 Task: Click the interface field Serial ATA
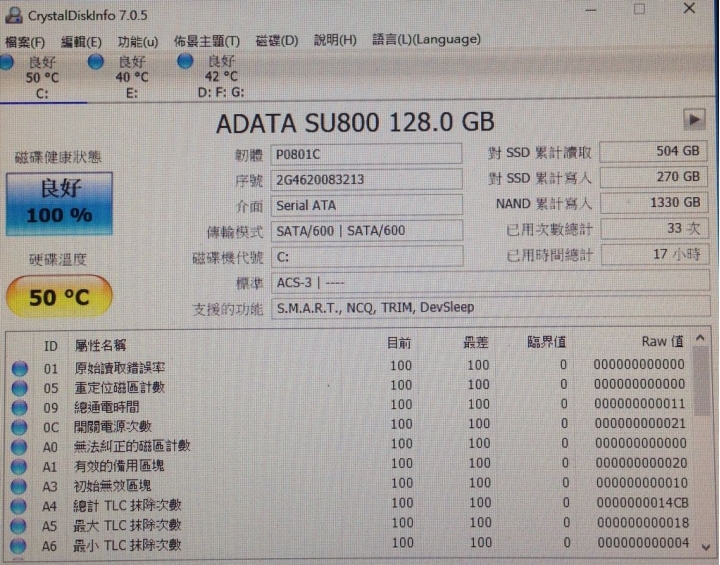366,205
